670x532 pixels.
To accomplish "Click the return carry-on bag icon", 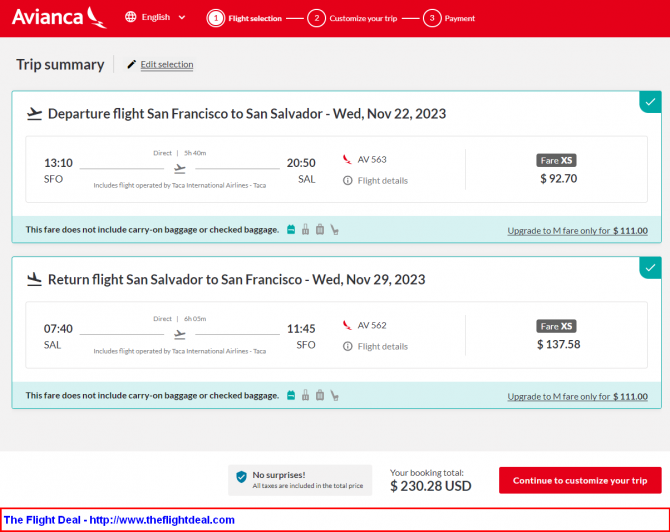I will [x=306, y=395].
